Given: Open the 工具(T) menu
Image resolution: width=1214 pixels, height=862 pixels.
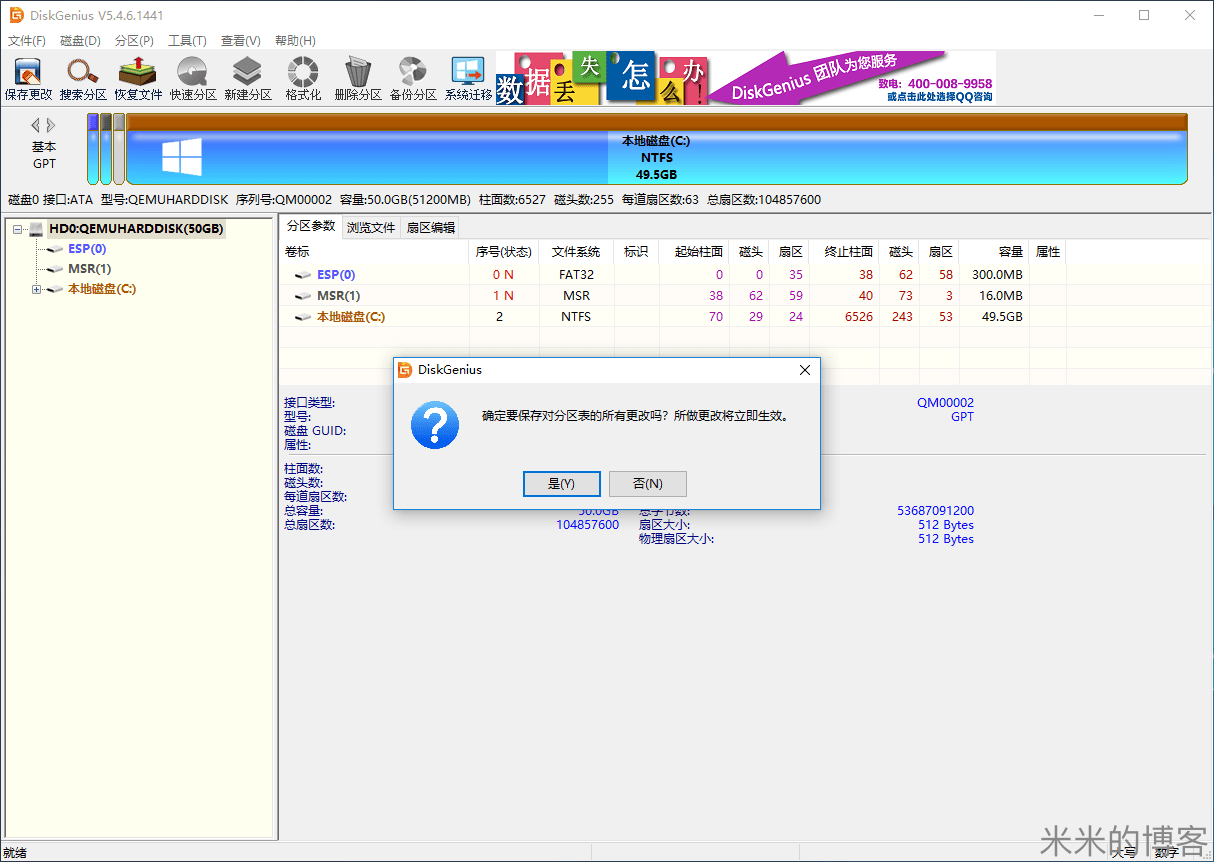Looking at the screenshot, I should [188, 40].
